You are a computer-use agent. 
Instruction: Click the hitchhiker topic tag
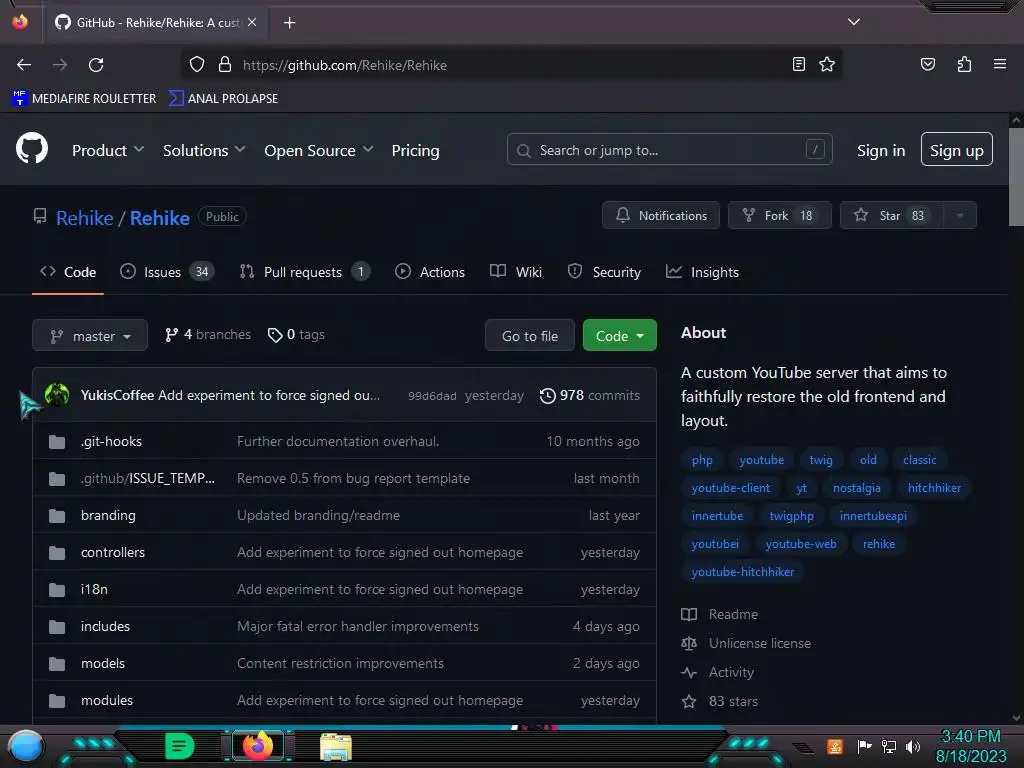[934, 488]
